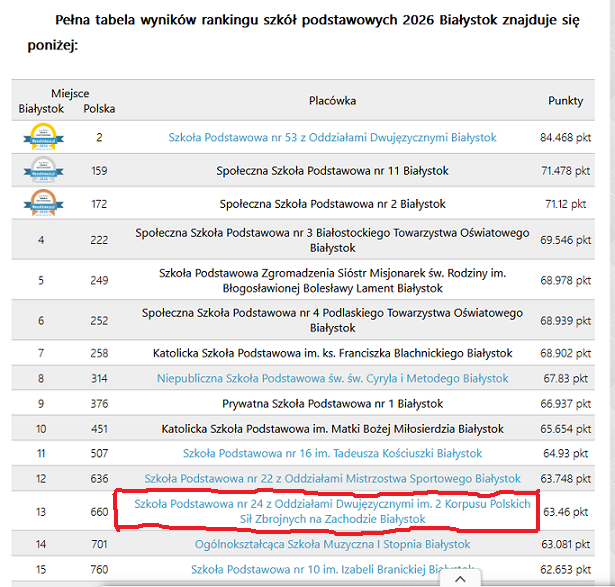The image size is (615, 587).
Task: Select Prywatna Szkoła Podstawowa nr 1 name
Action: point(332,404)
